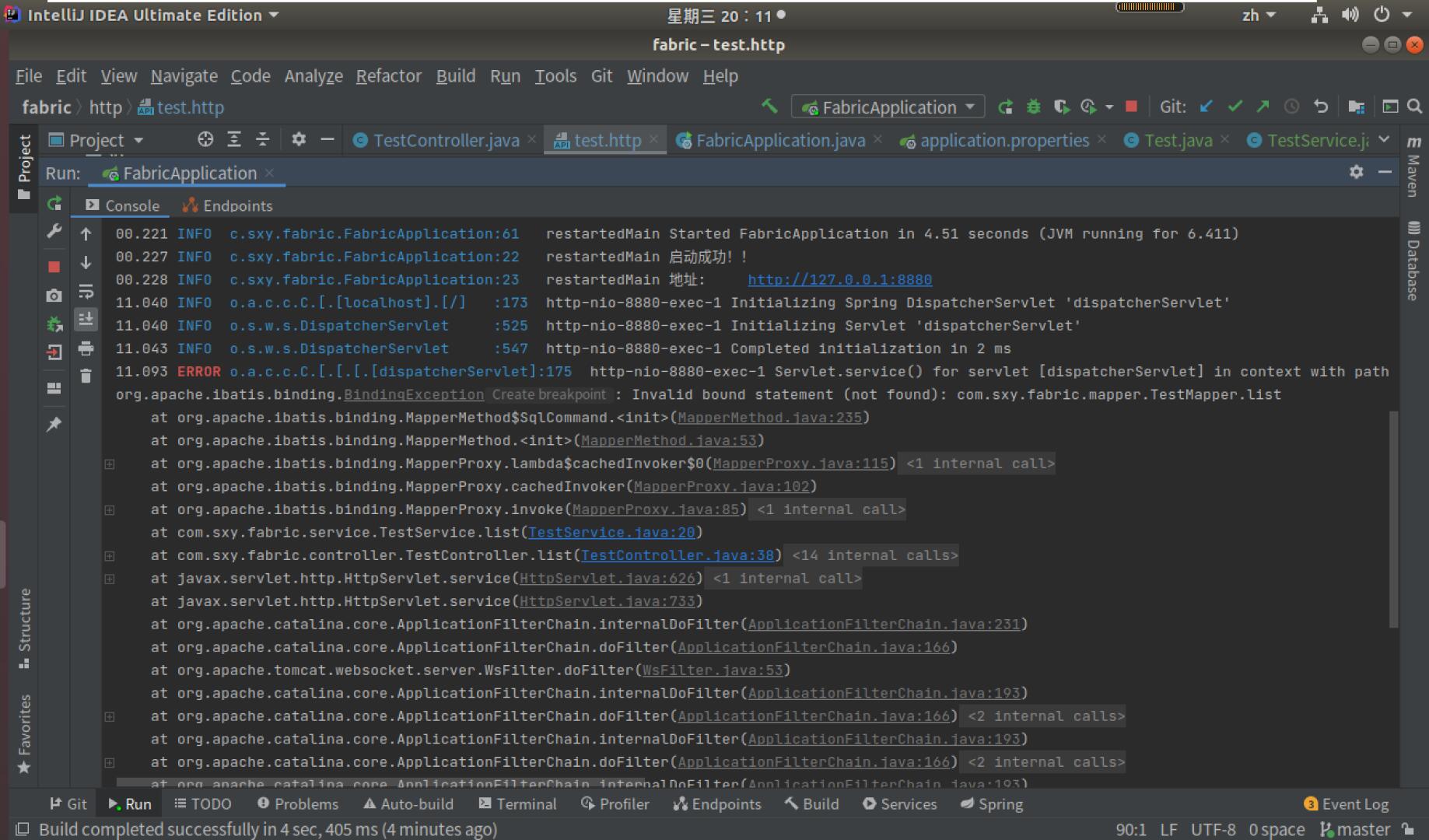Expand all icon in Project panel
Screen dimensions: 1429x840
[x=234, y=139]
